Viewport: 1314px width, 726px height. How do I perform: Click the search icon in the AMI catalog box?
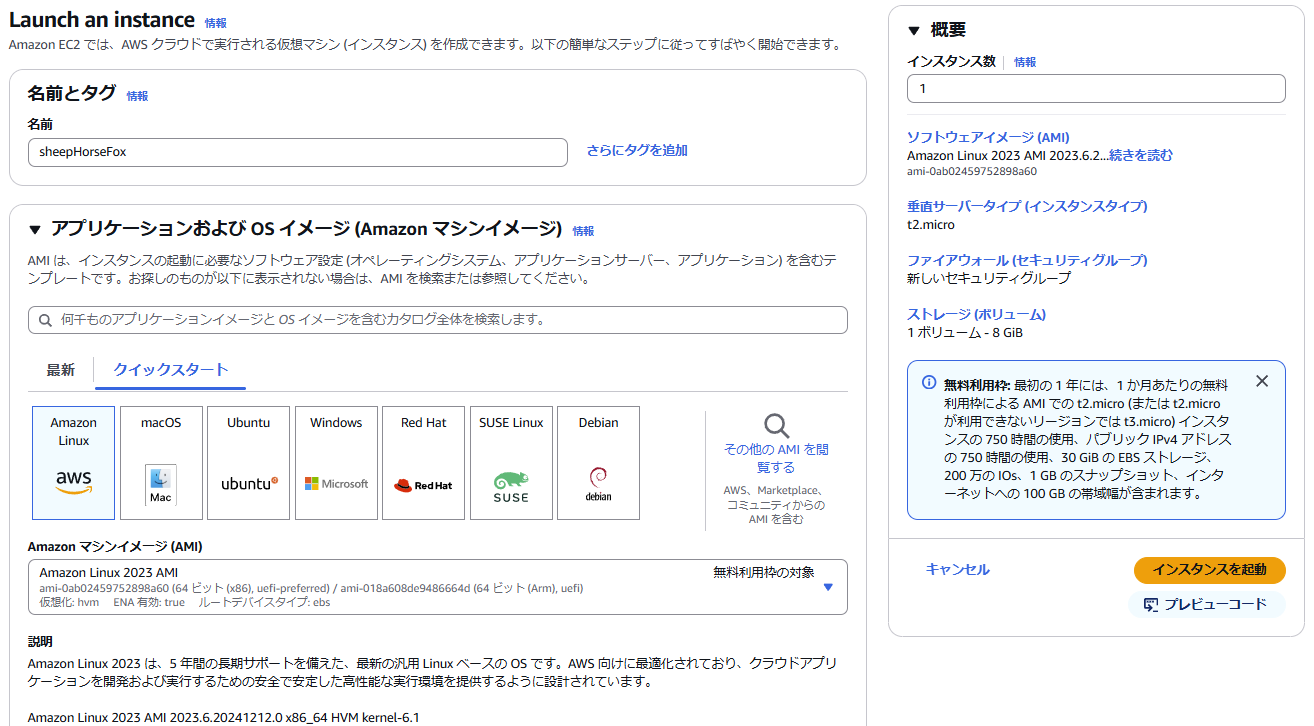click(x=45, y=320)
